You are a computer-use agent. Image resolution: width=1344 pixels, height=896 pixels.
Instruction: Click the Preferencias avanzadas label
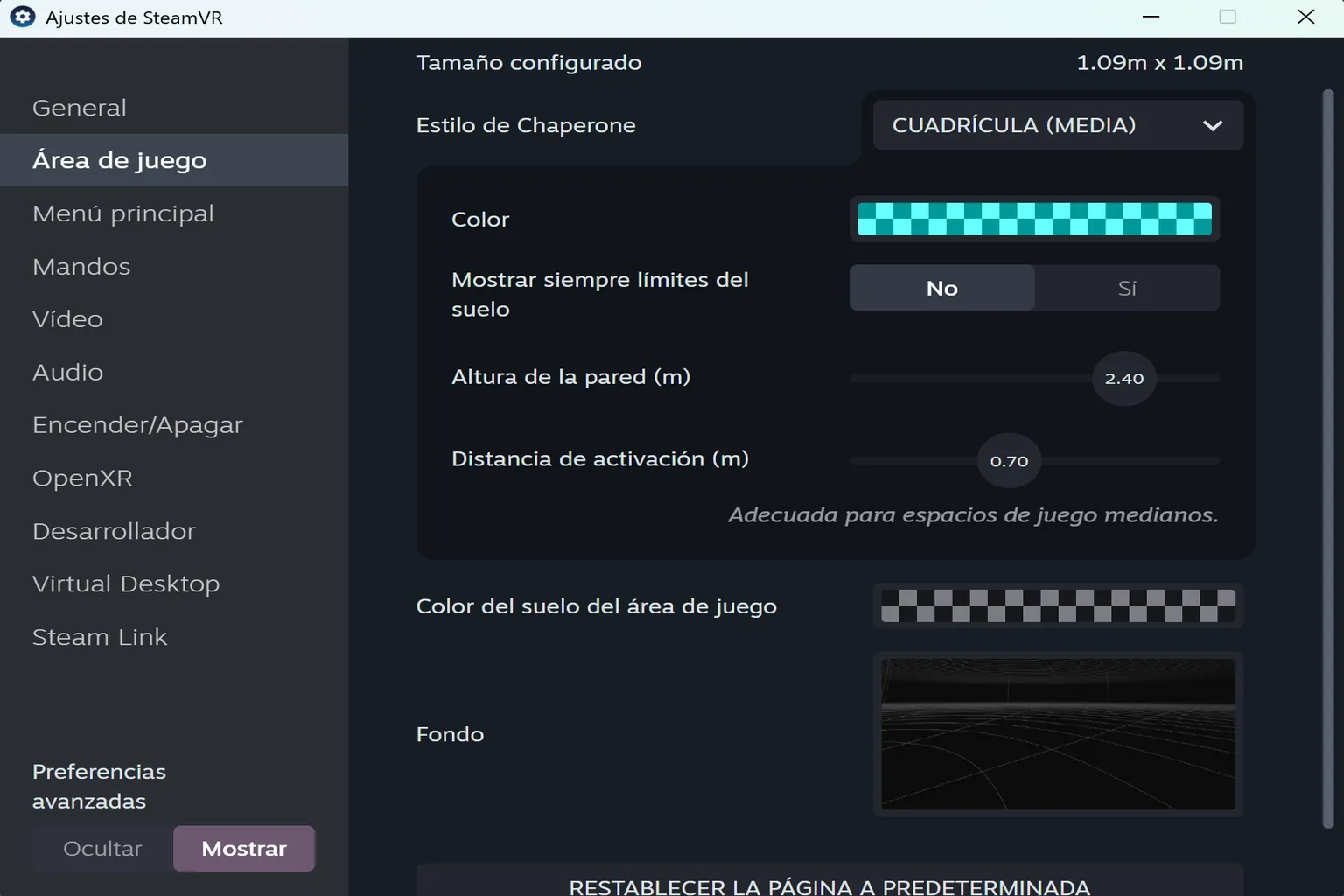(99, 787)
